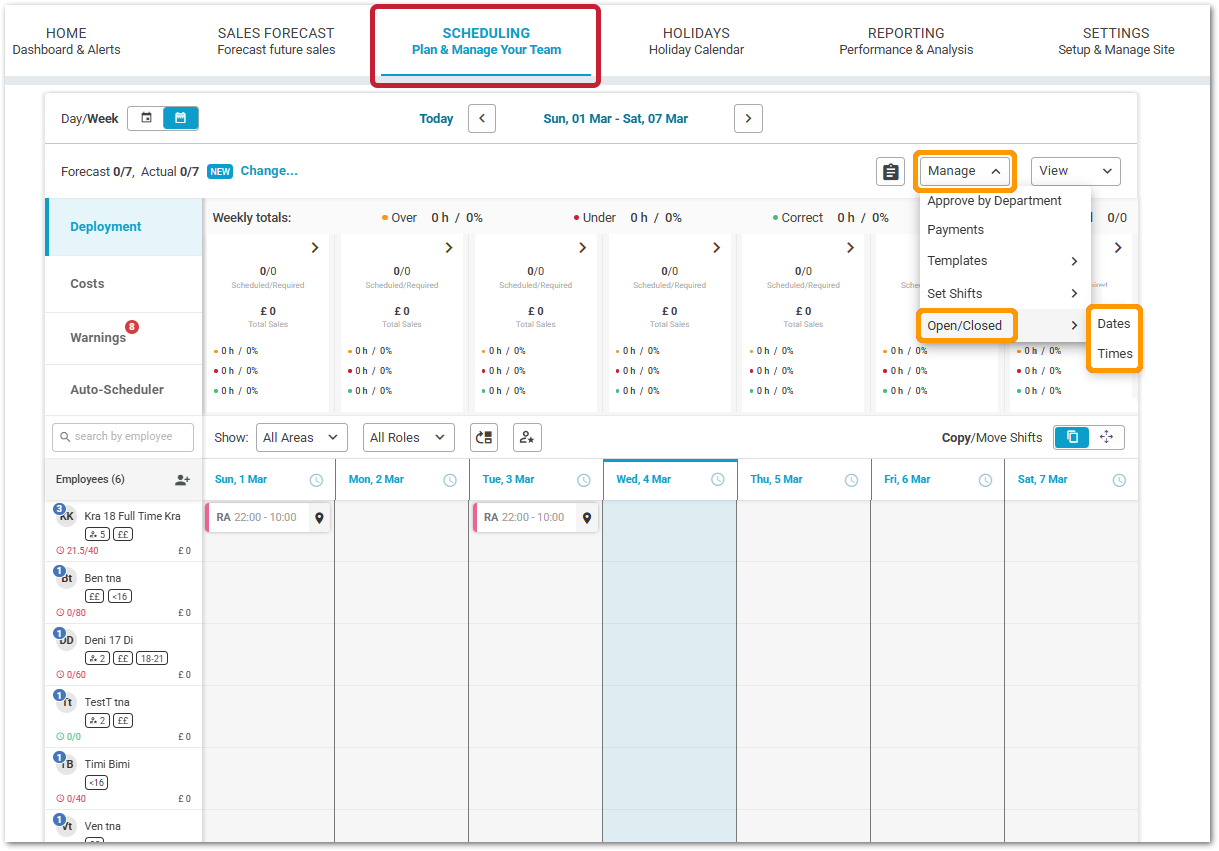
Task: Click the Today button
Action: pyautogui.click(x=436, y=118)
